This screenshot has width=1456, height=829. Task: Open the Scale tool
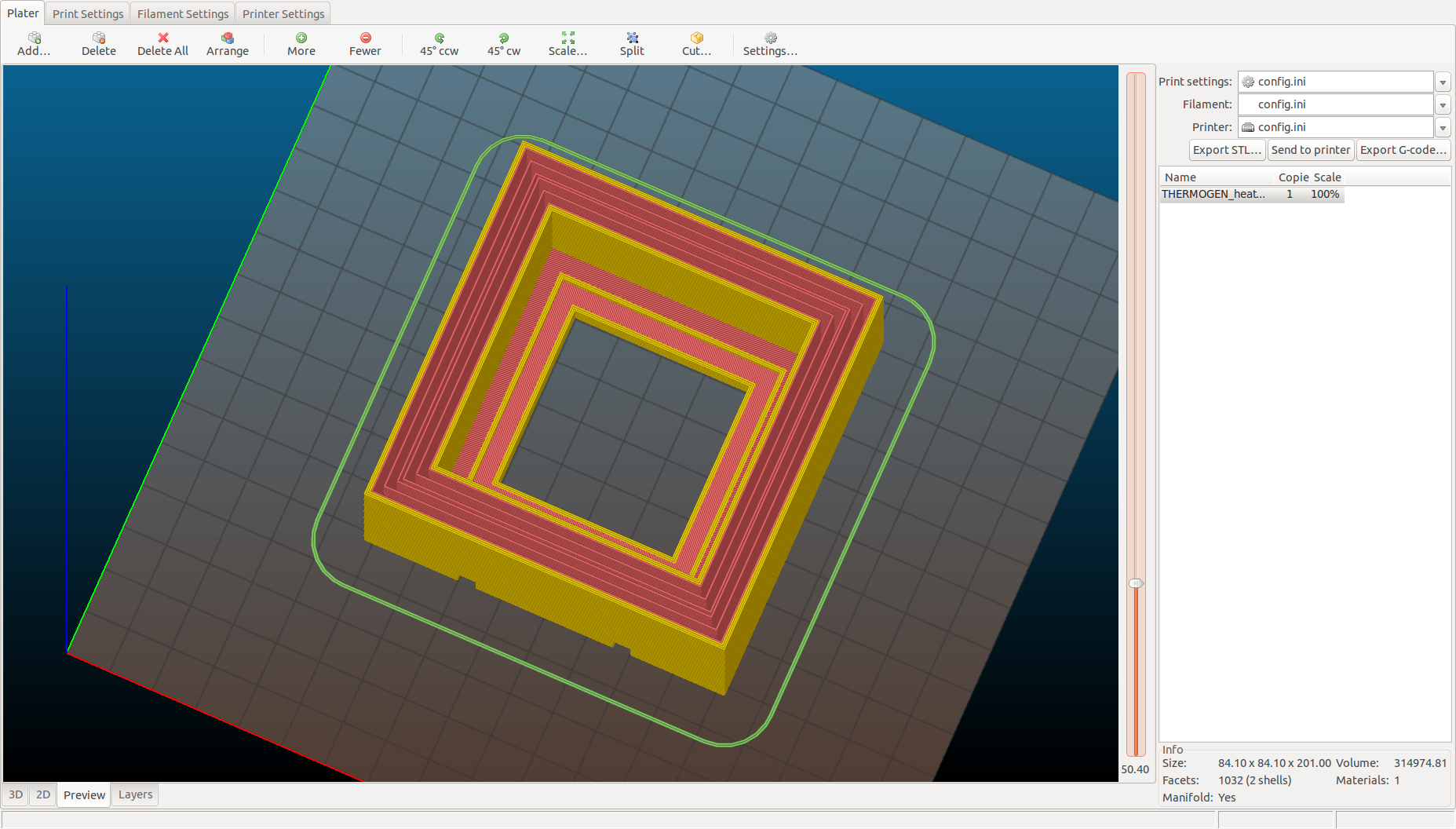click(x=567, y=38)
